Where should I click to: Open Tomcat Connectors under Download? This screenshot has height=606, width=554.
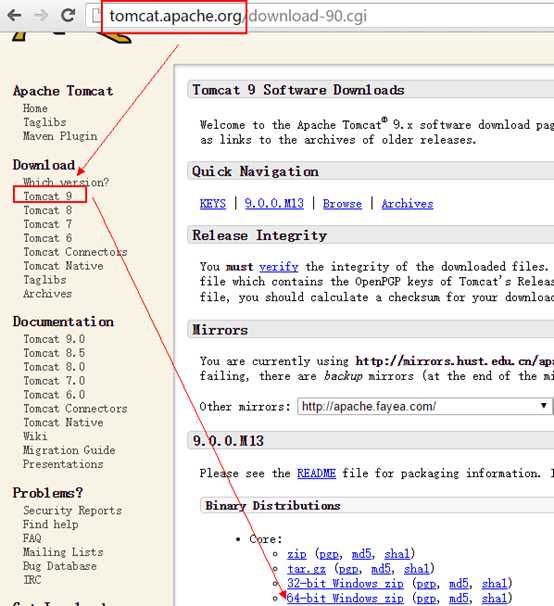click(x=75, y=252)
